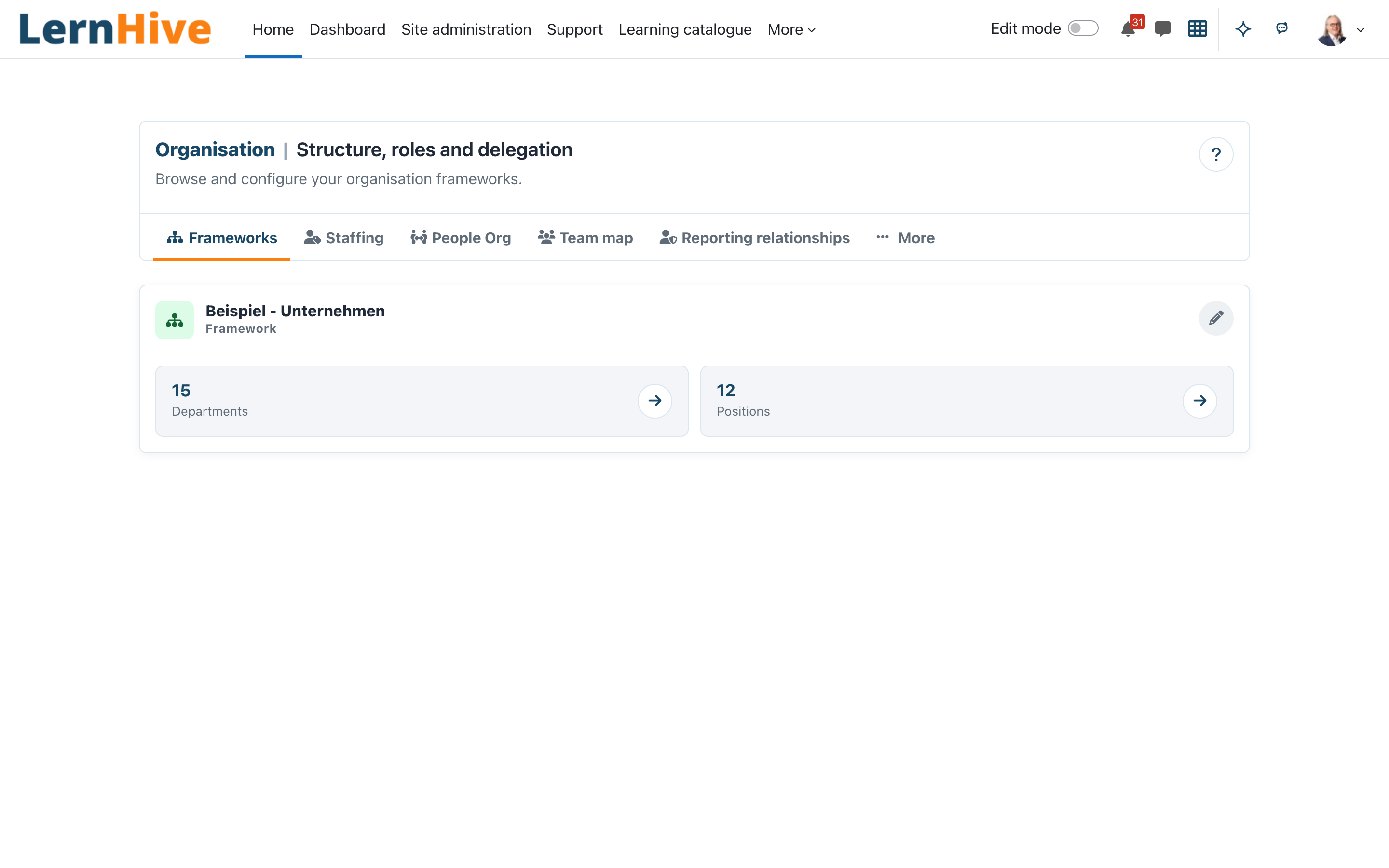Viewport: 1389px width, 868px height.
Task: Open the Support menu item
Action: (574, 29)
